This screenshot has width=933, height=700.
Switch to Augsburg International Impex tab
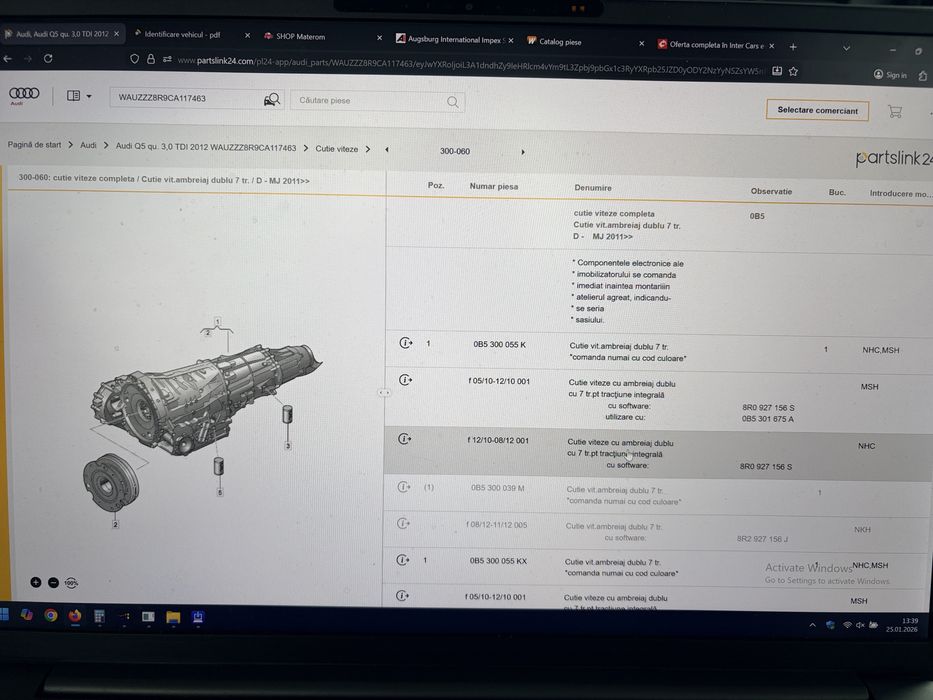pos(454,40)
